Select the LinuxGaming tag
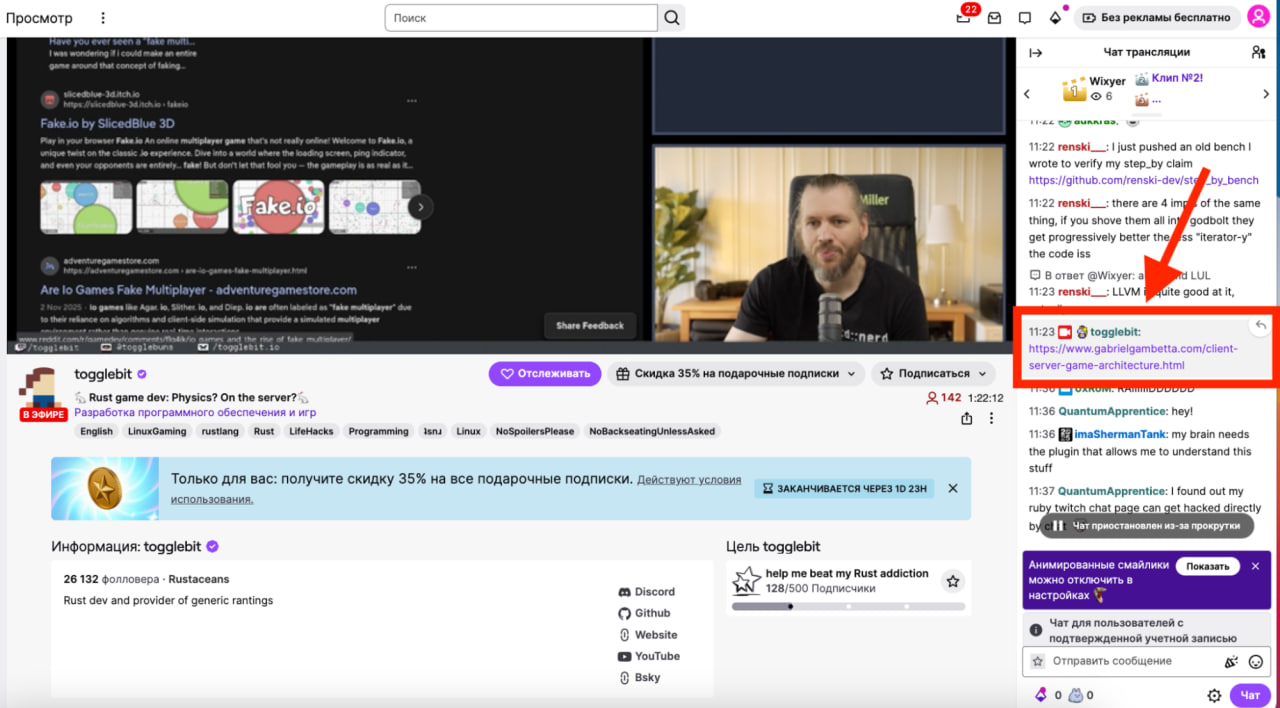The height and width of the screenshot is (708, 1280). (157, 431)
